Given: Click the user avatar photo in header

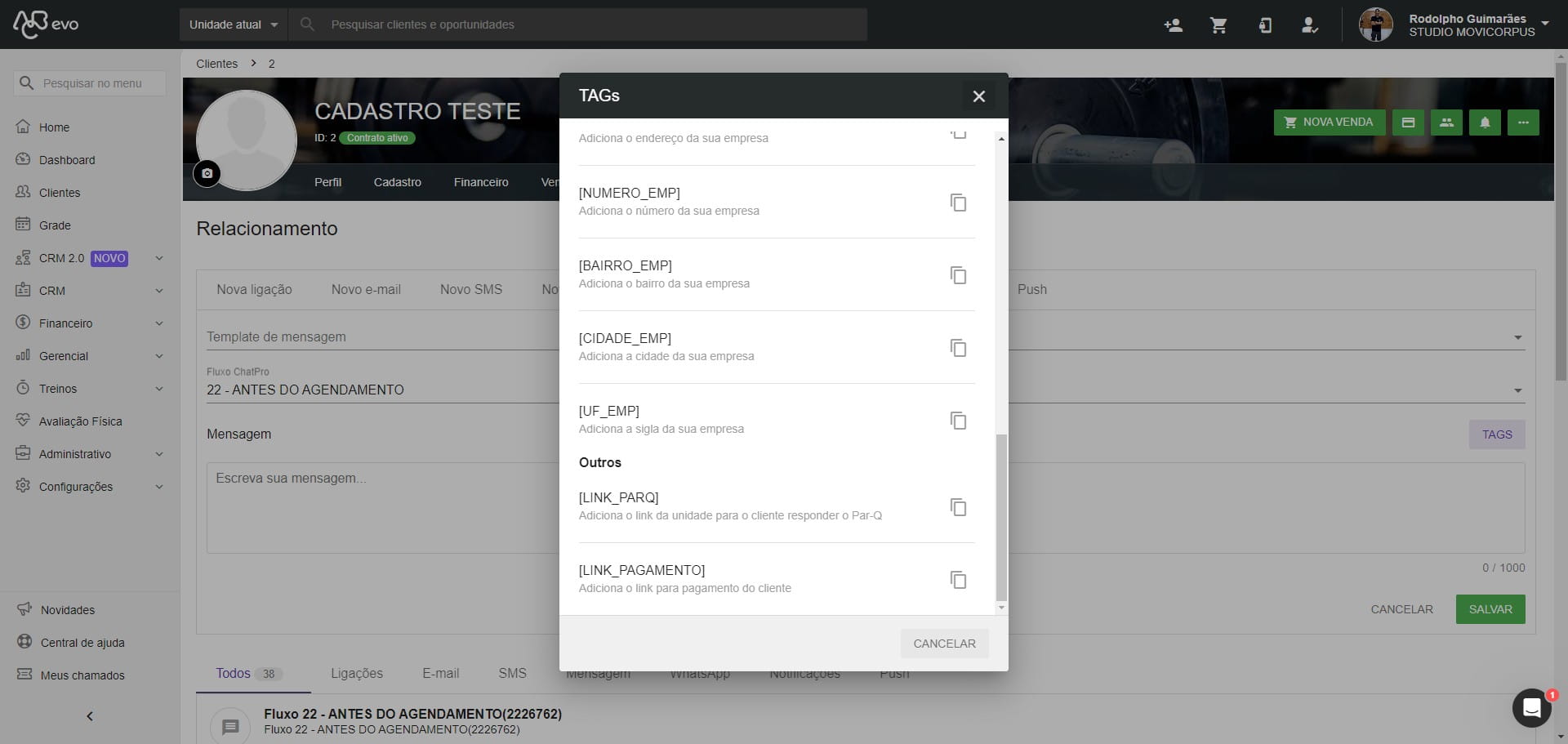Looking at the screenshot, I should 1375,25.
